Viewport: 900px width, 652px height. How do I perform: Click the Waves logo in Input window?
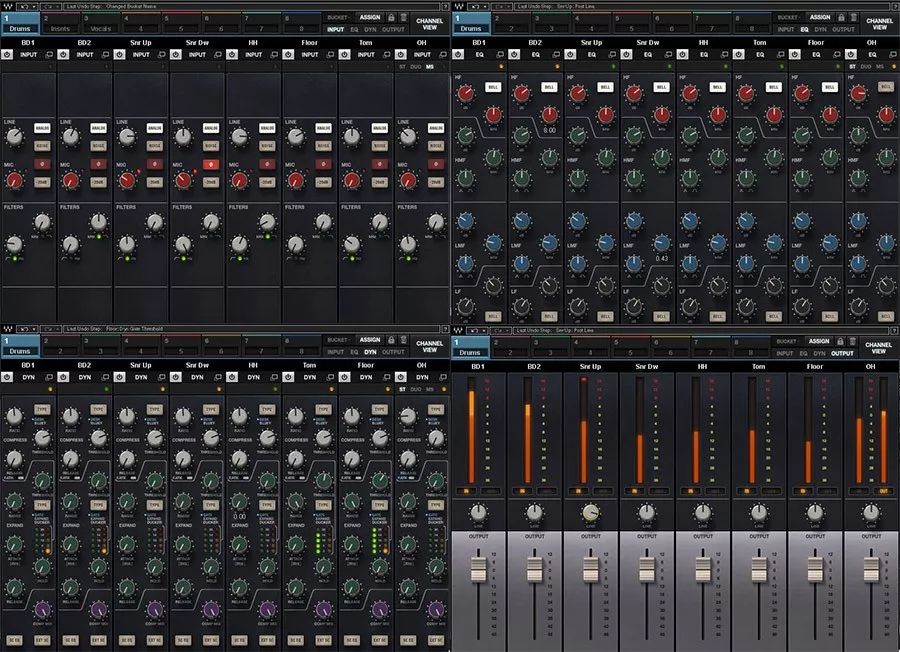point(8,6)
